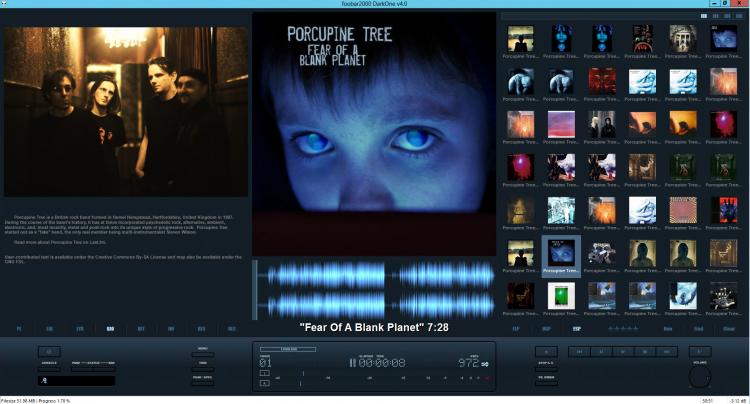The image size is (750, 404).
Task: Click the rightmost button of the five transport buttons
Action: tap(666, 352)
